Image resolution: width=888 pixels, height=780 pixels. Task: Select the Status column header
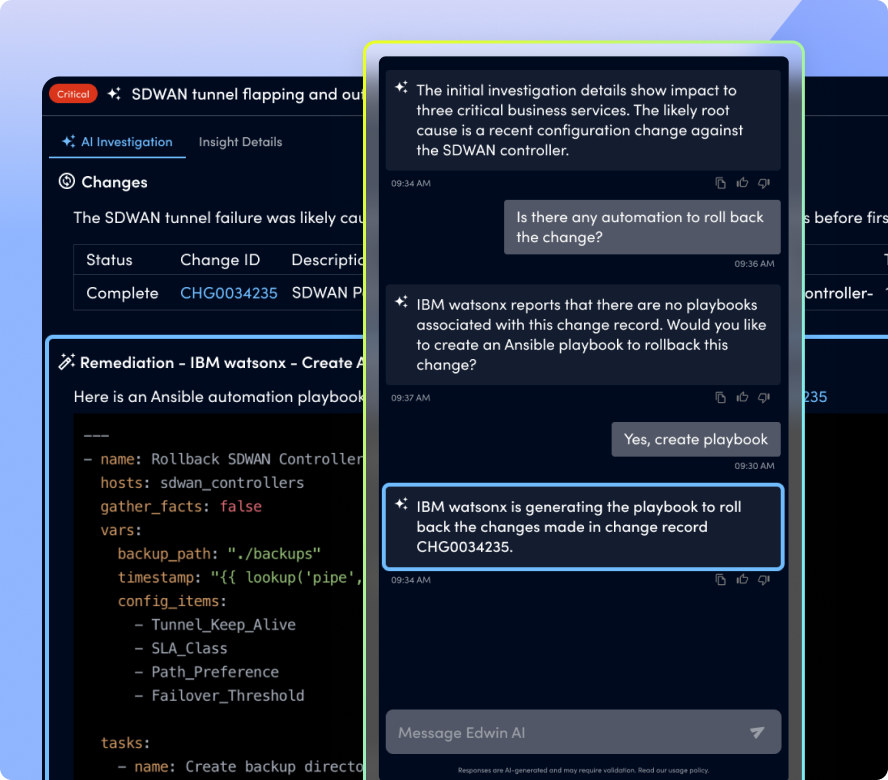click(x=109, y=260)
